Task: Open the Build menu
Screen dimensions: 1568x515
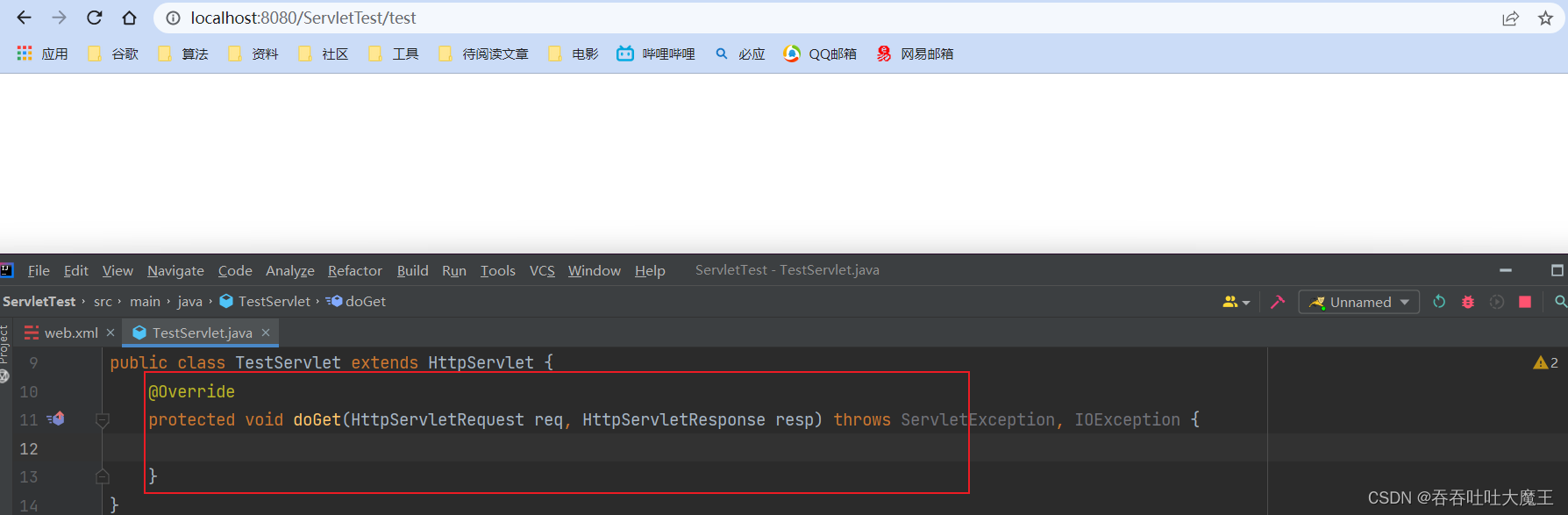Action: click(412, 270)
